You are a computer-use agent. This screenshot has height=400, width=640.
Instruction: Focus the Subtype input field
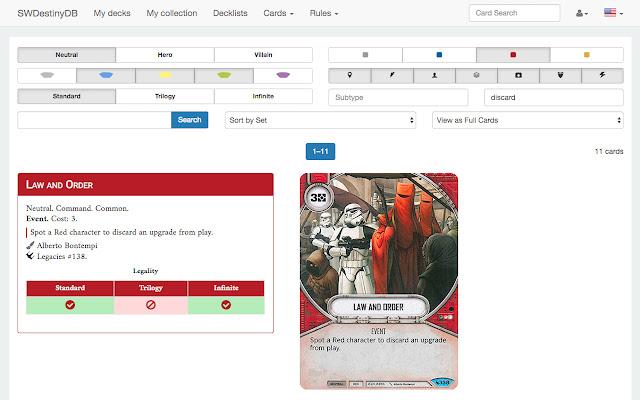tap(398, 98)
